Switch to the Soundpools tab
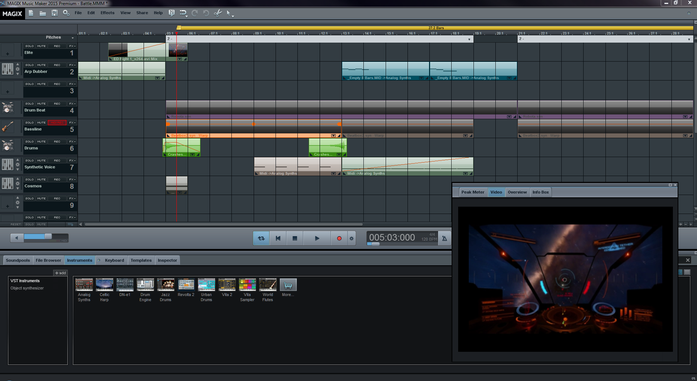697x381 pixels. pos(18,260)
